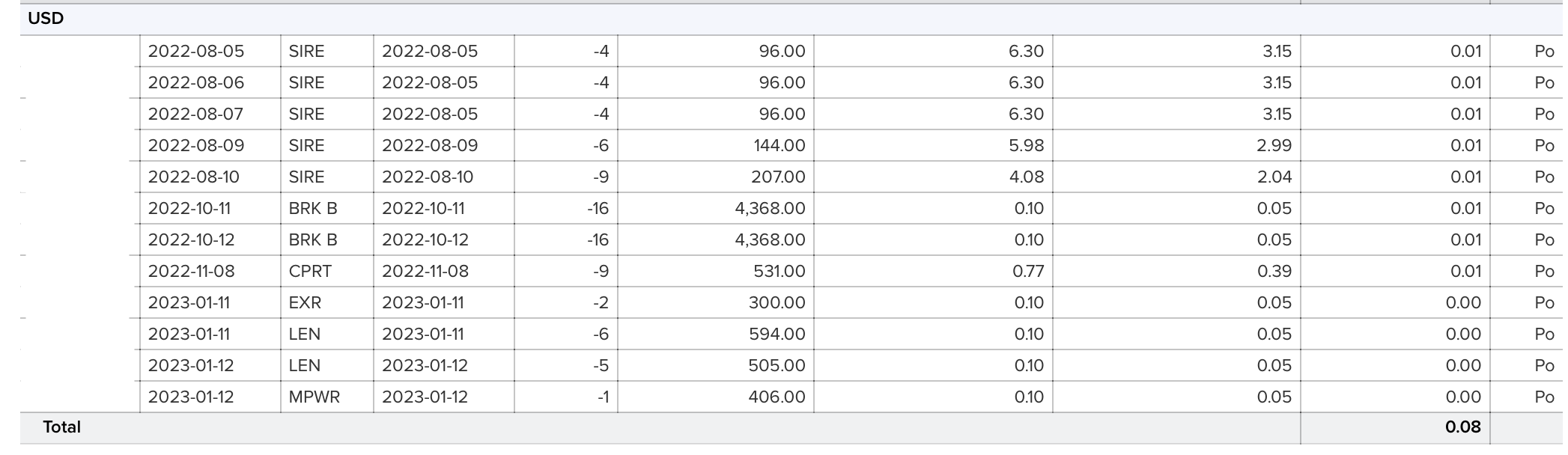Select the 505.00 value cell
1568x455 pixels.
click(777, 366)
